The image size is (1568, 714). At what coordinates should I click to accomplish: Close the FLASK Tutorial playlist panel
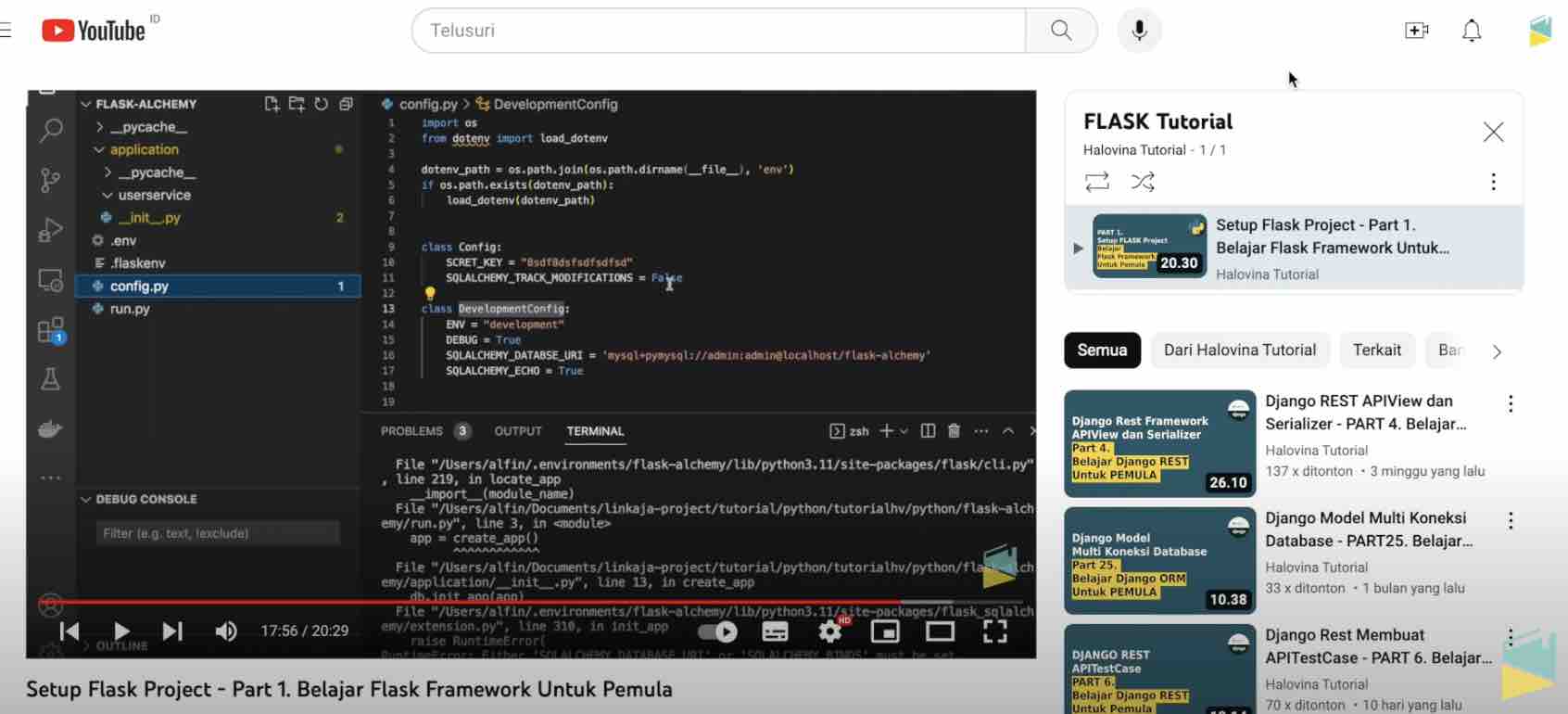click(x=1493, y=132)
